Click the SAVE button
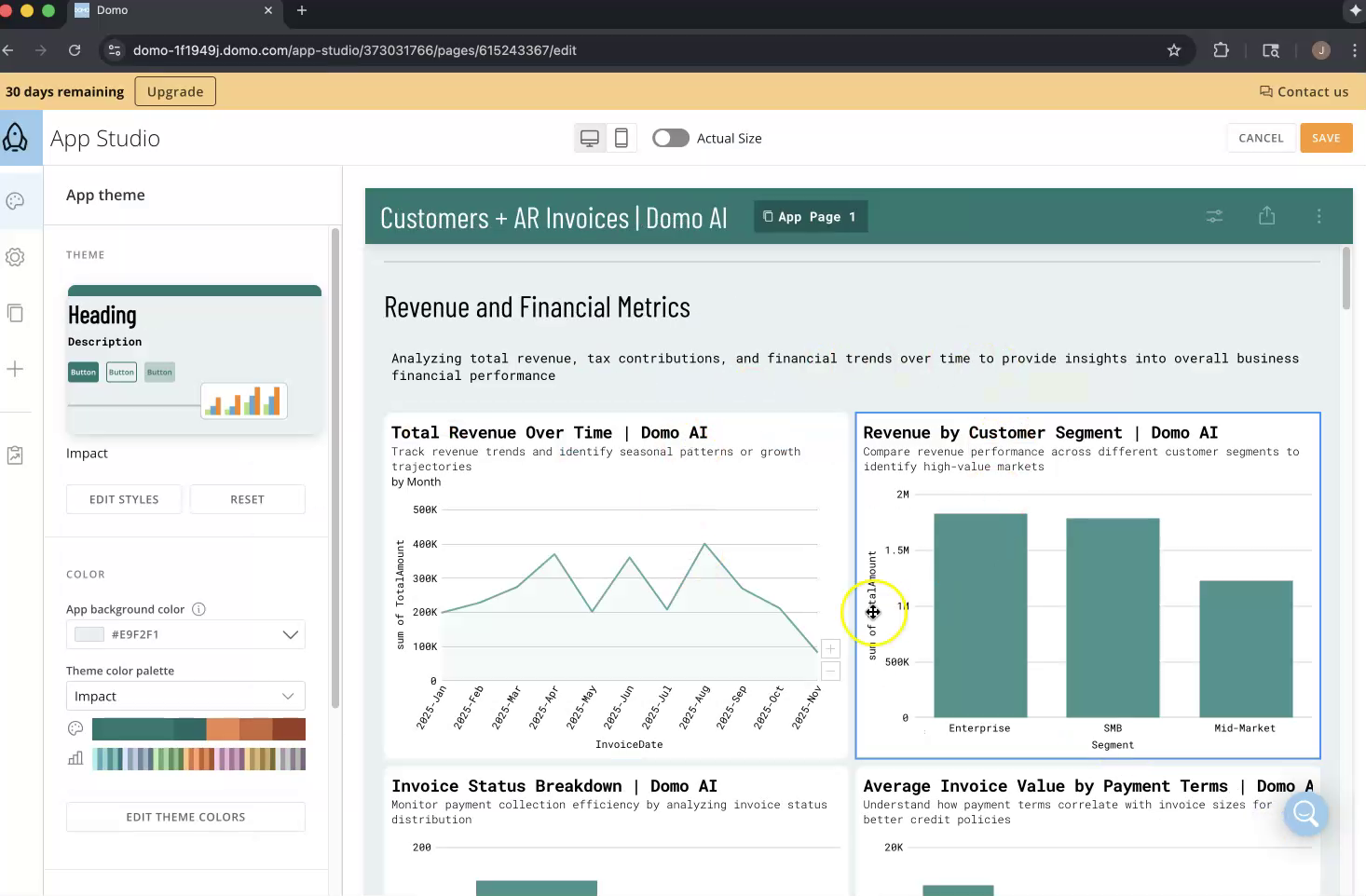The width and height of the screenshot is (1366, 896). click(1326, 138)
